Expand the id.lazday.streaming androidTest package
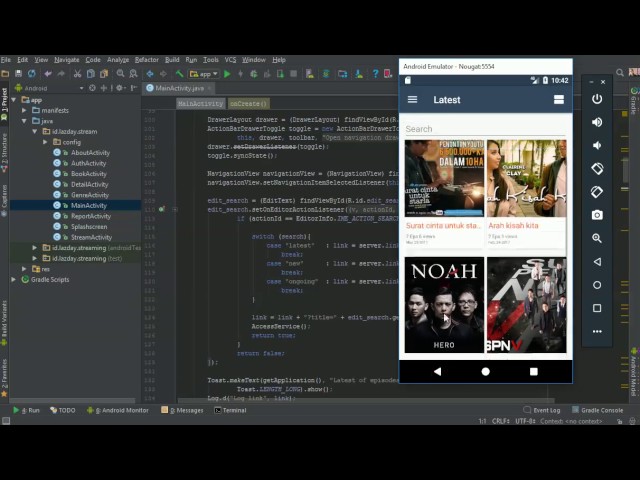This screenshot has height=480, width=640. pos(35,248)
